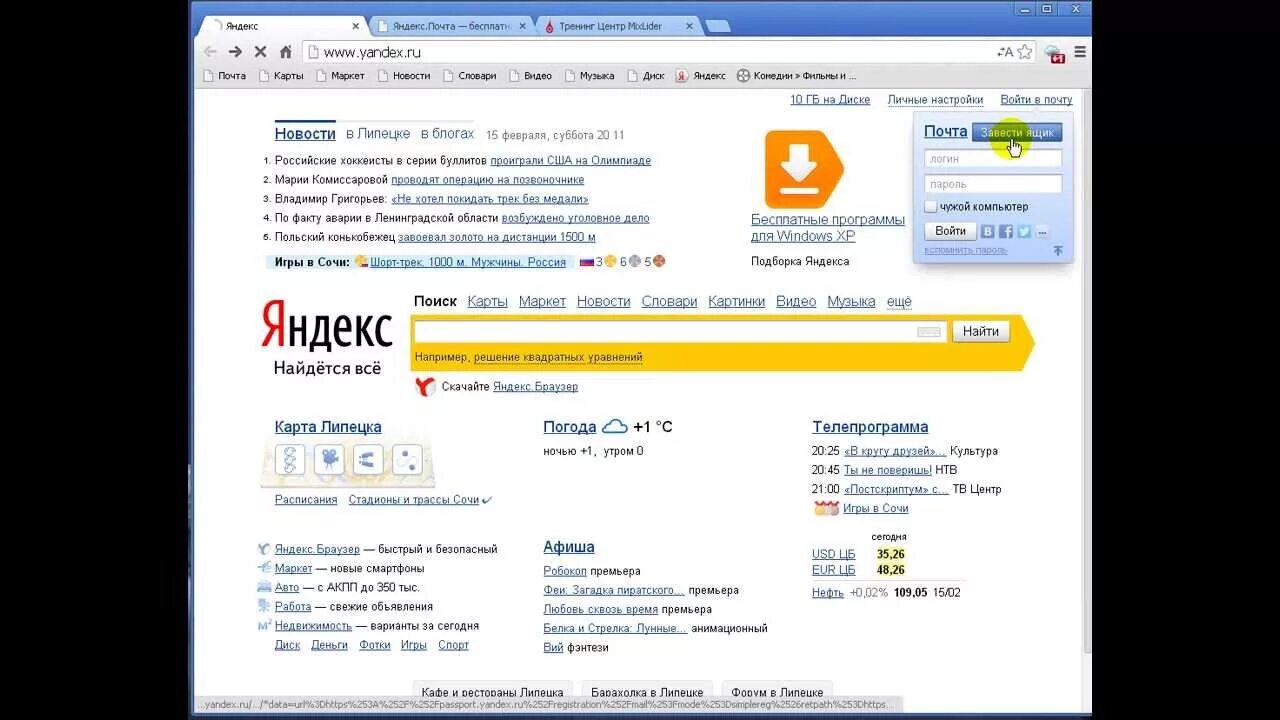Collapse the mail login panel arrow
This screenshot has height=720, width=1280.
(x=1058, y=251)
